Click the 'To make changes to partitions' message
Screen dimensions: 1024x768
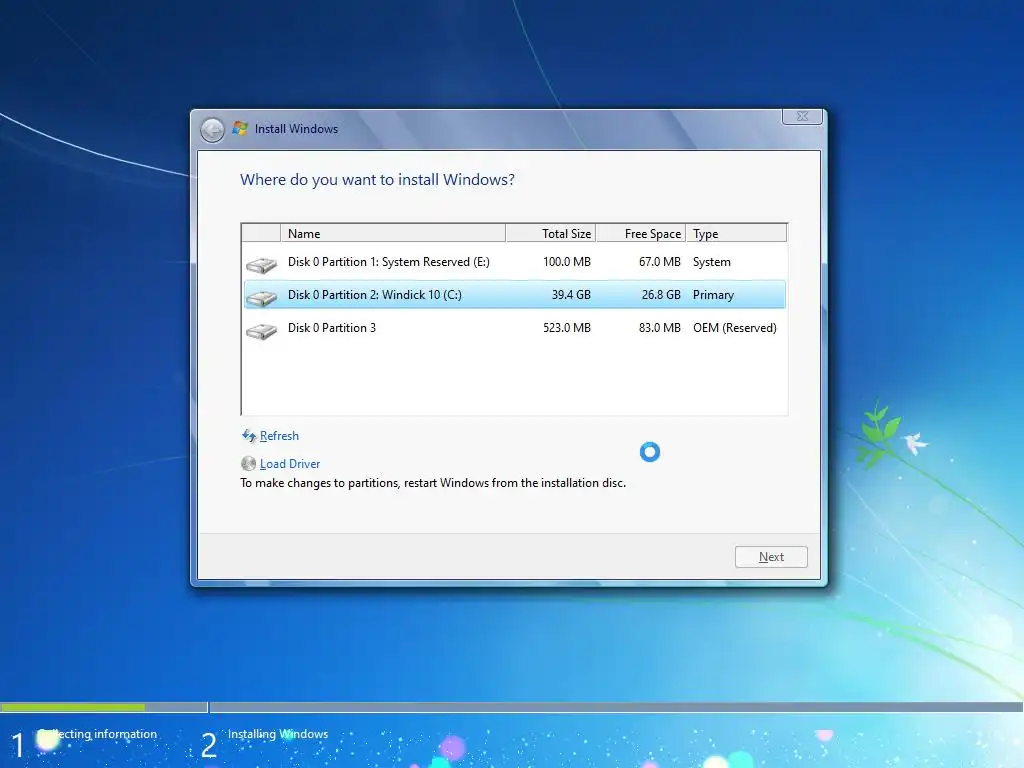point(433,483)
